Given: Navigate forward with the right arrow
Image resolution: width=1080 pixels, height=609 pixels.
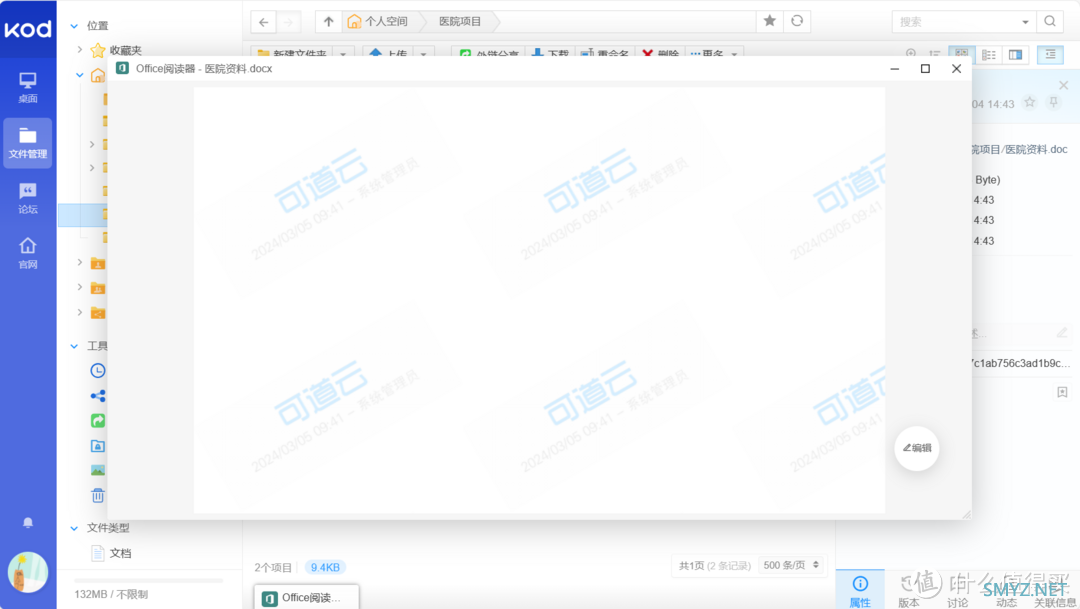Looking at the screenshot, I should [x=288, y=22].
